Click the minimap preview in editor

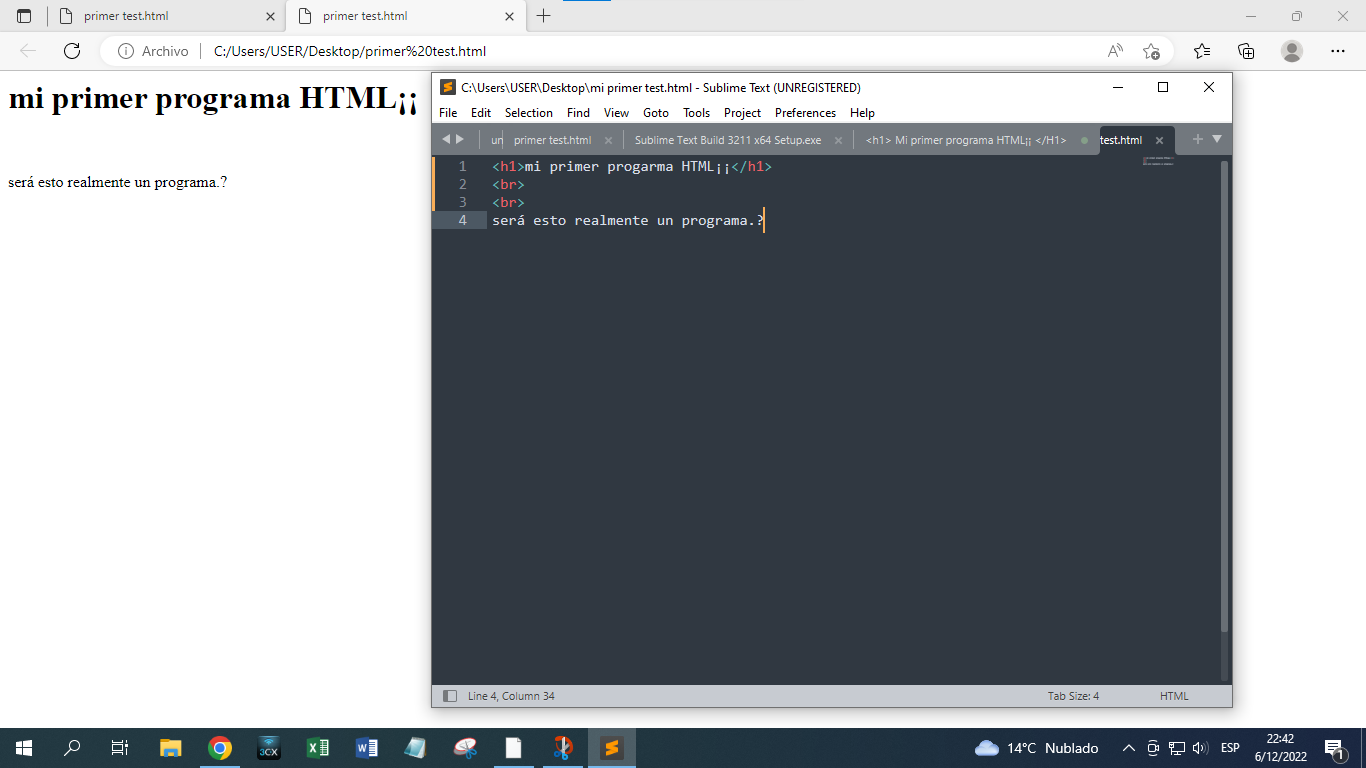[1158, 161]
